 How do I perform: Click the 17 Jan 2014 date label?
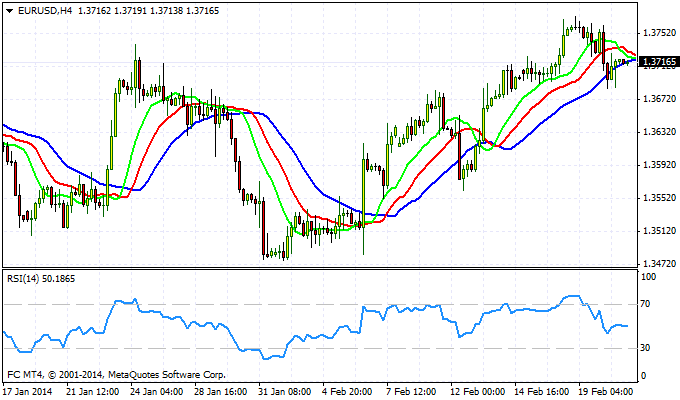(28, 392)
